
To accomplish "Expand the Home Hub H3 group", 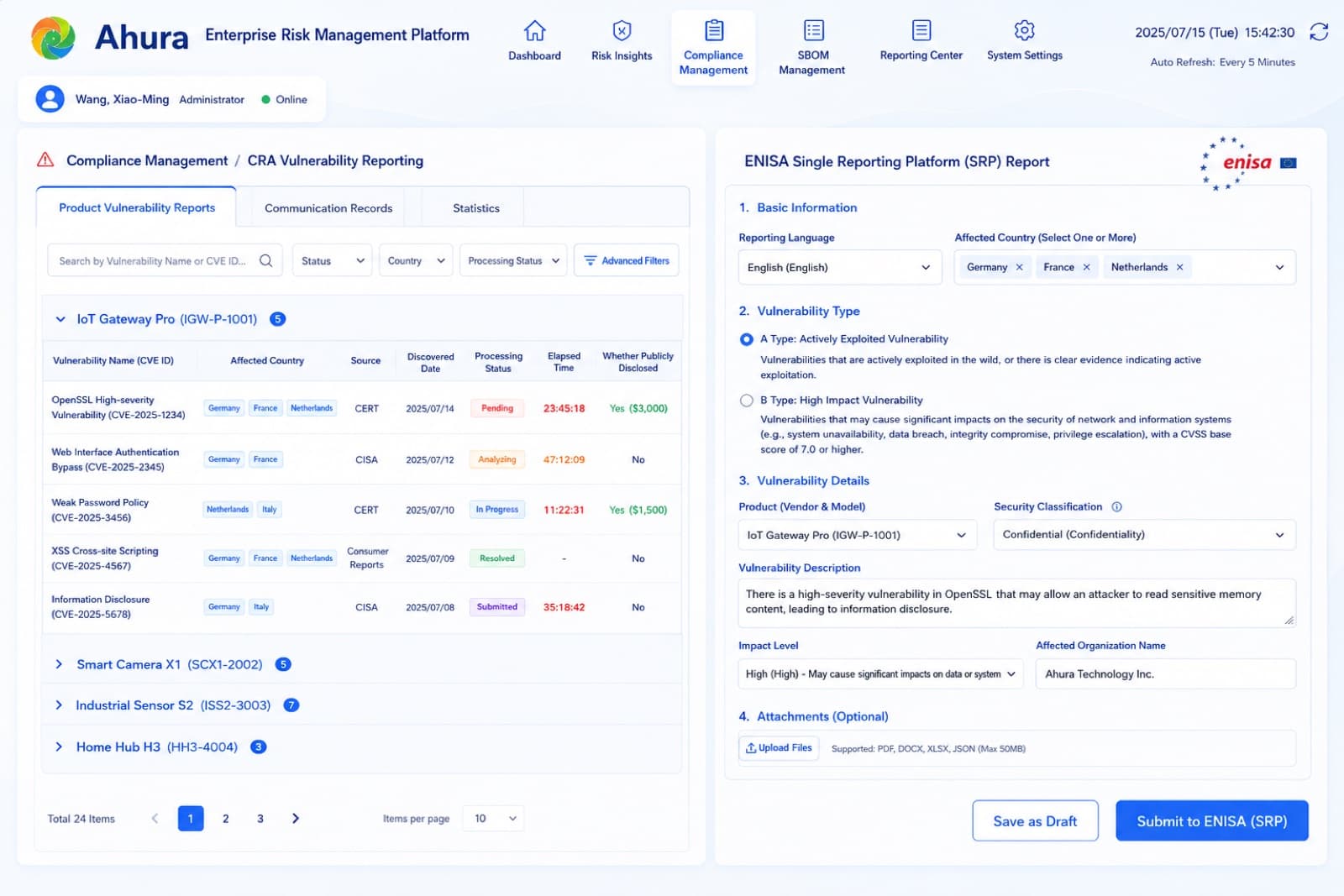I will [59, 747].
